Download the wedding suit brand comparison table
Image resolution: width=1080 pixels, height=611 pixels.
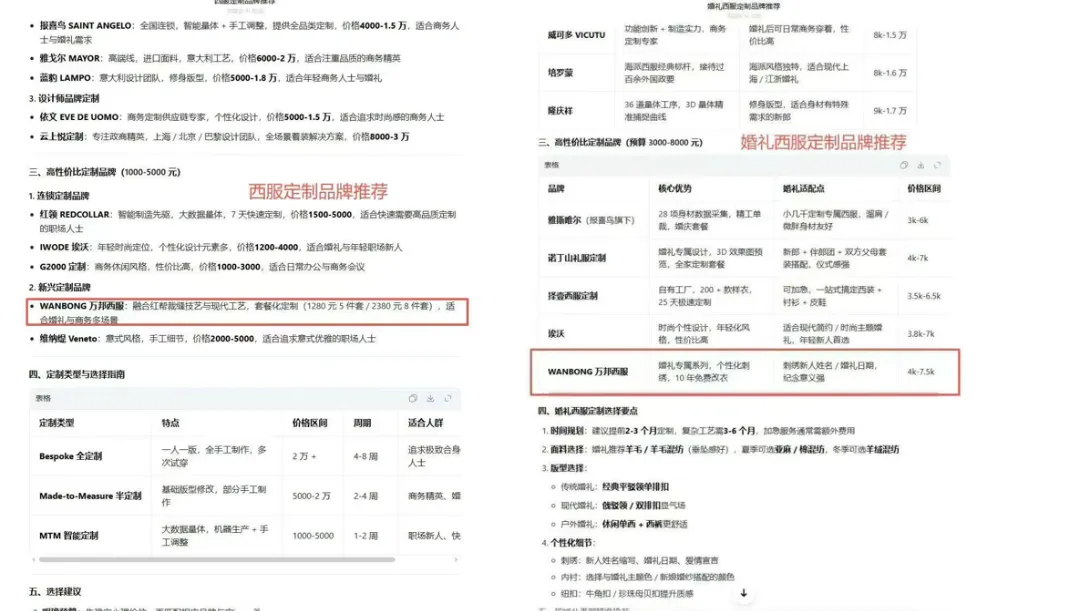point(920,166)
